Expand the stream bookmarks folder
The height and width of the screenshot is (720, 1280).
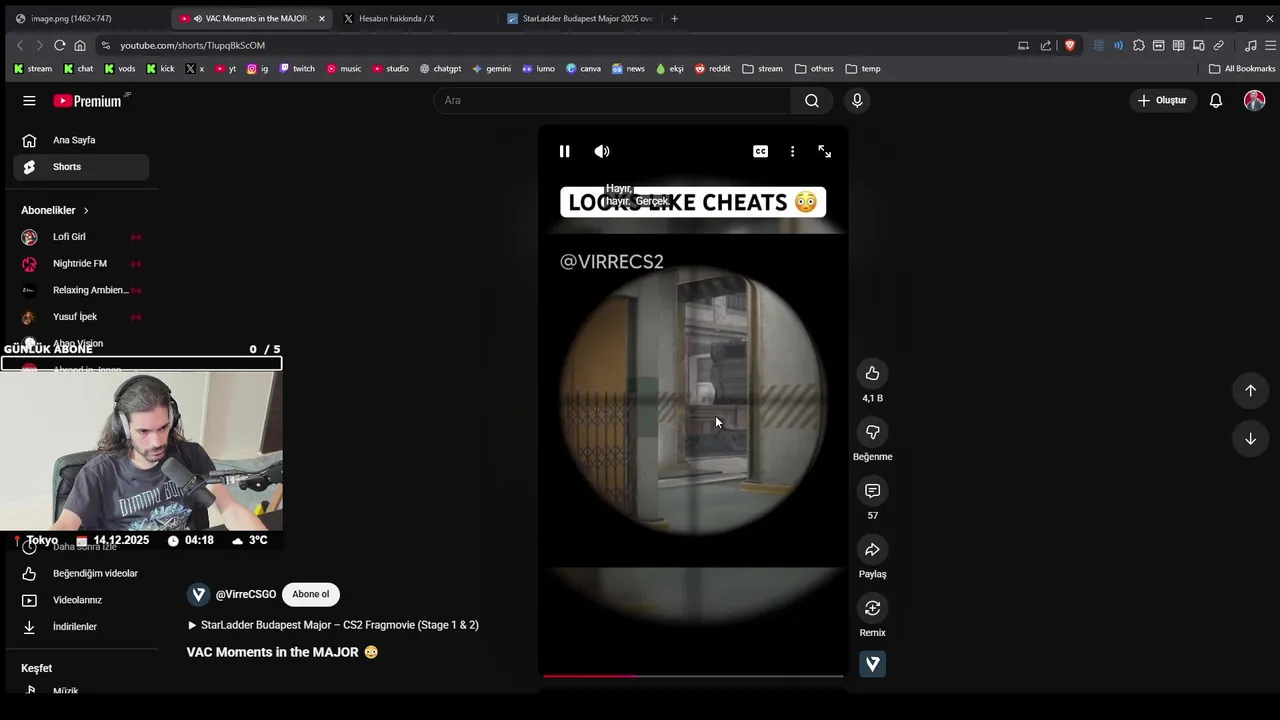point(763,69)
